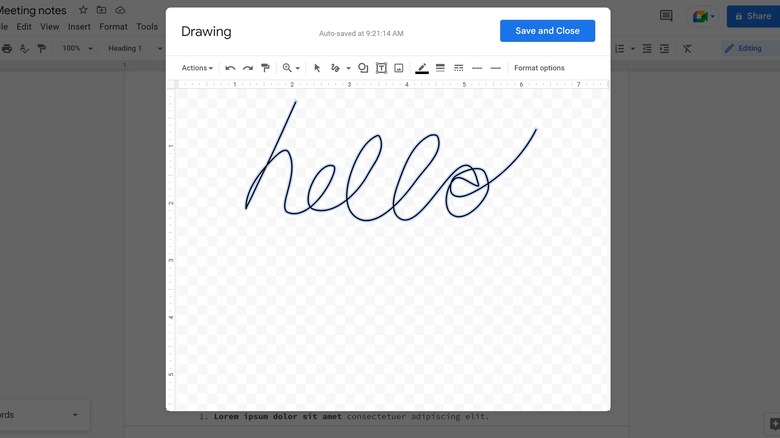
Task: Expand the word count dropdown
Action: [75, 415]
